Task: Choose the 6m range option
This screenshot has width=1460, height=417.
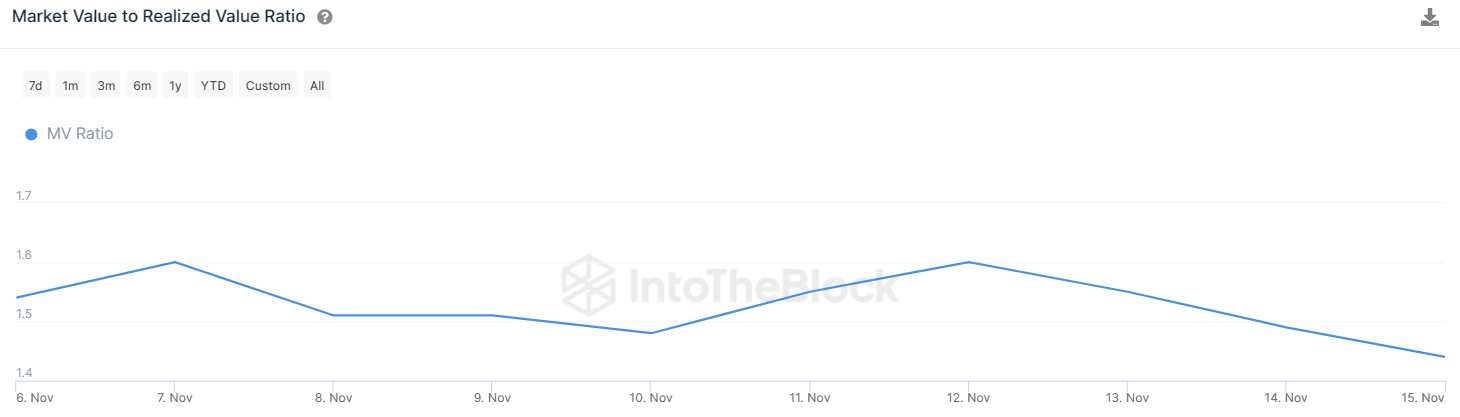Action: point(142,86)
